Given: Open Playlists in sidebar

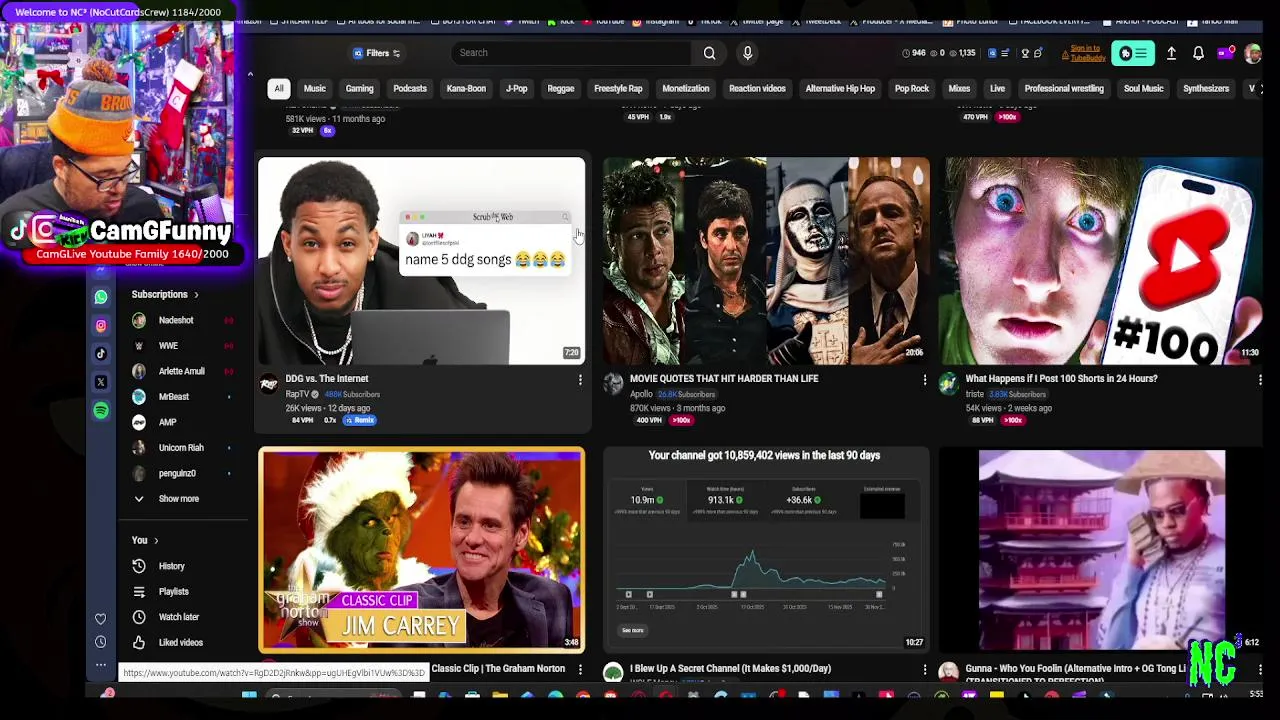Looking at the screenshot, I should tap(173, 592).
